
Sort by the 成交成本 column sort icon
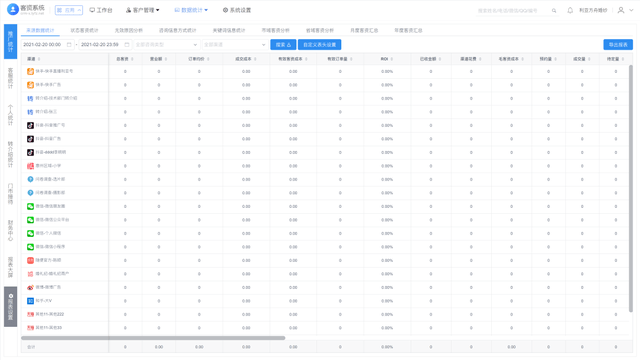(x=255, y=59)
